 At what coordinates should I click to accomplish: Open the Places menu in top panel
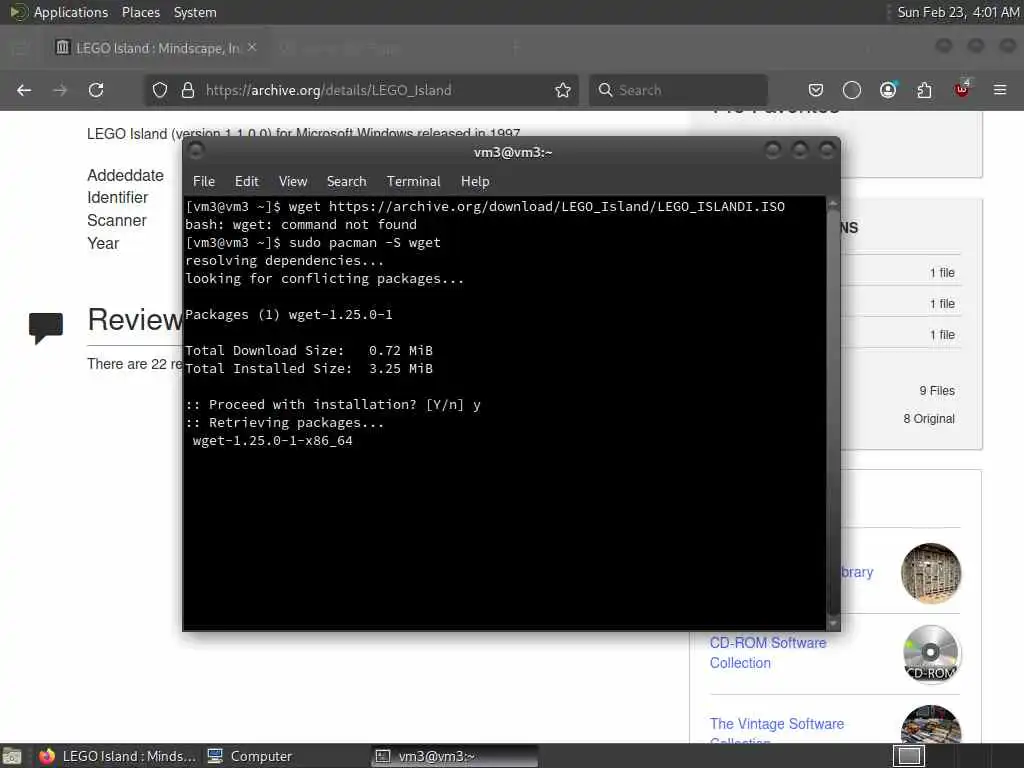tap(140, 12)
